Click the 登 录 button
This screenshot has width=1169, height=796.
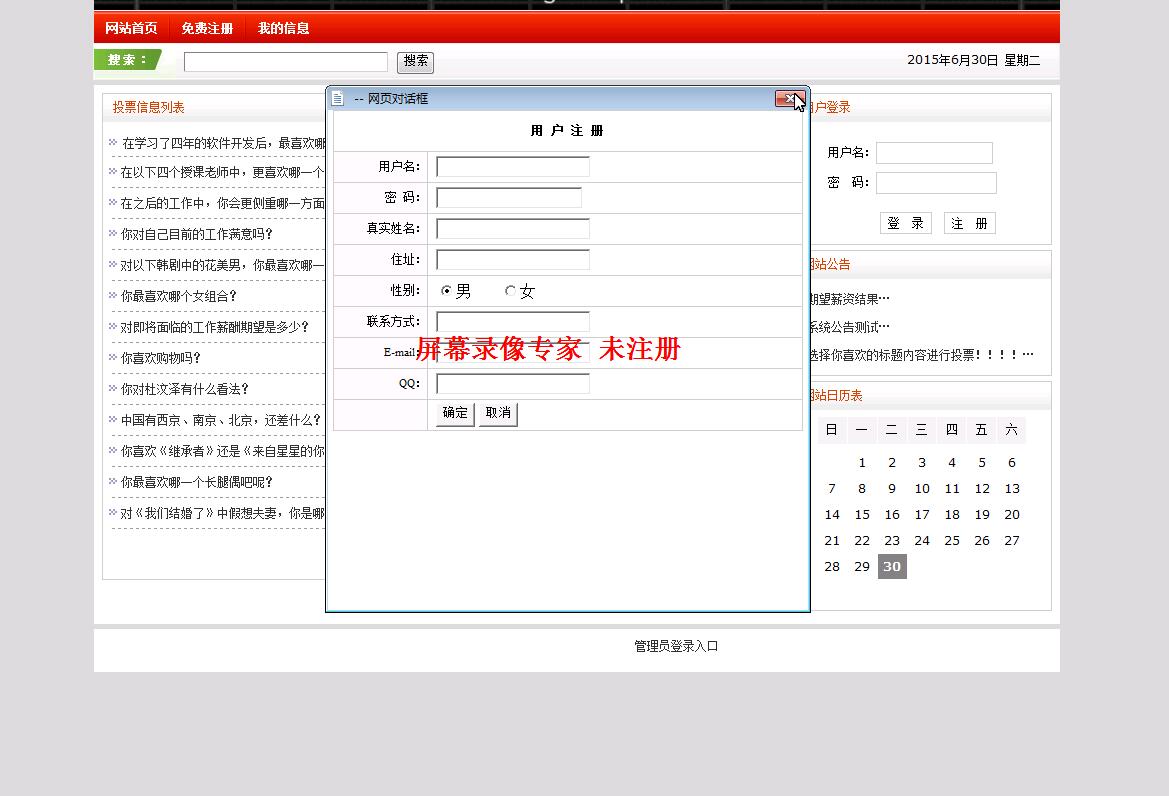point(906,223)
